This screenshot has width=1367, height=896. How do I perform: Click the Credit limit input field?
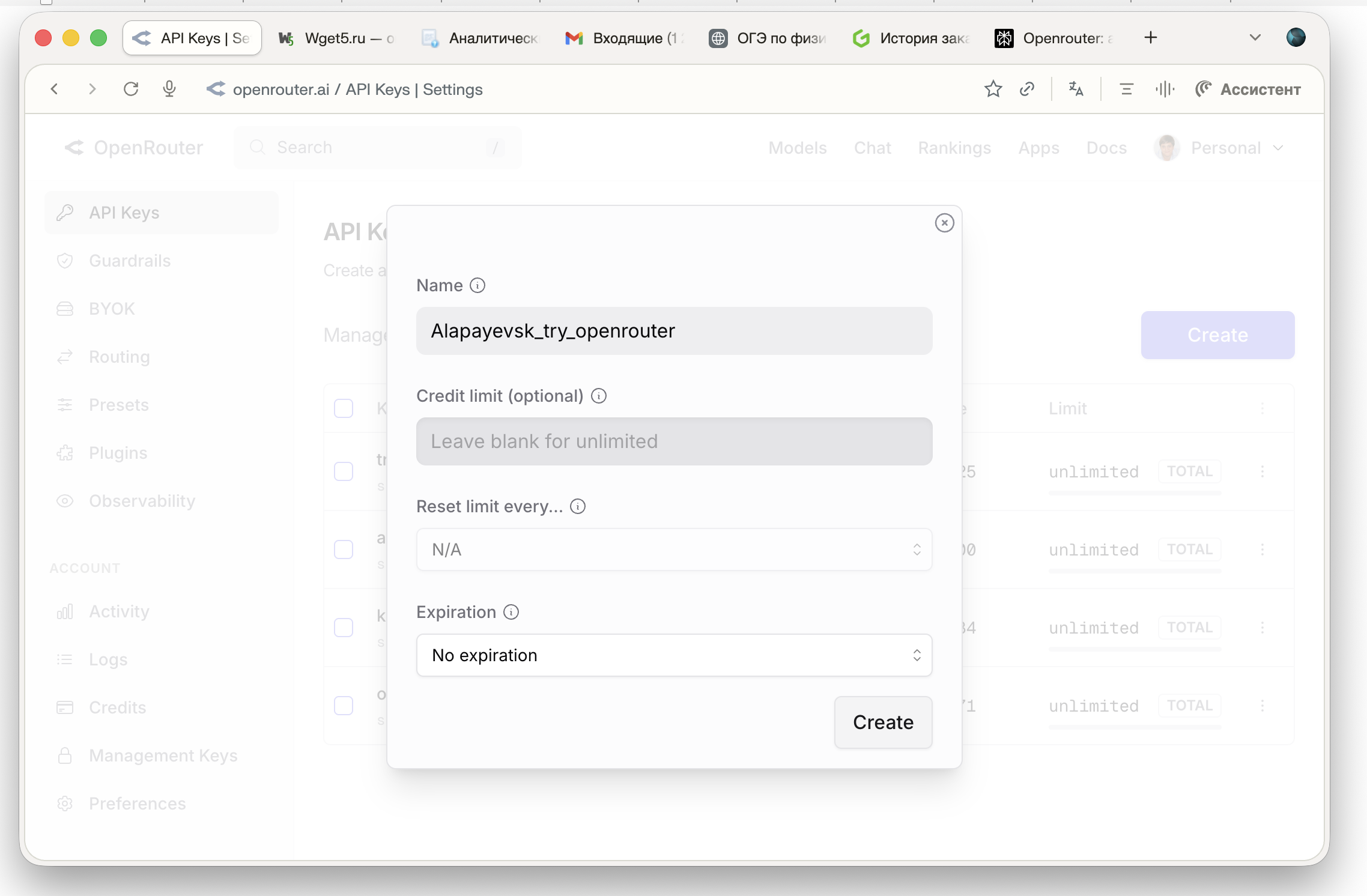(674, 441)
